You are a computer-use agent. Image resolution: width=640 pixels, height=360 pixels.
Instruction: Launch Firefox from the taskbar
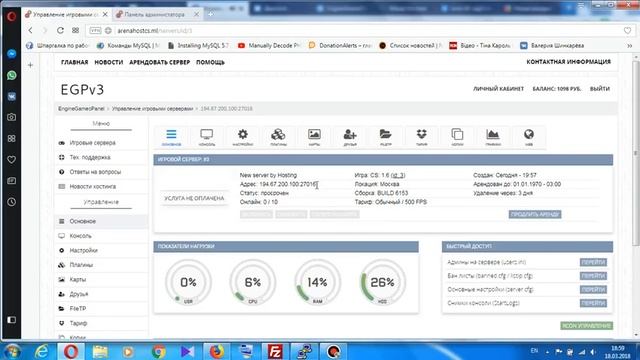217,351
